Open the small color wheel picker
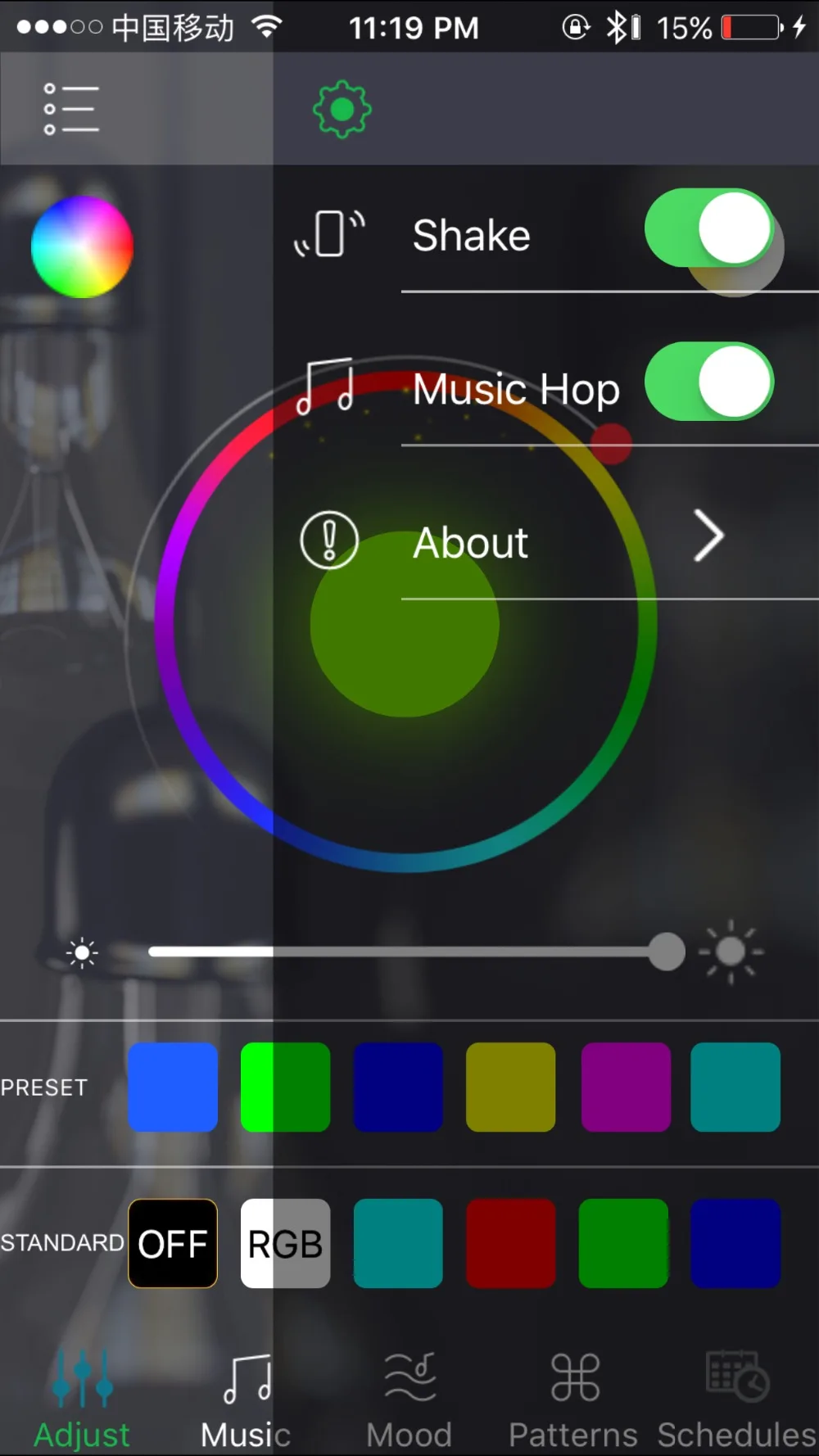Viewport: 819px width, 1456px height. pyautogui.click(x=82, y=246)
